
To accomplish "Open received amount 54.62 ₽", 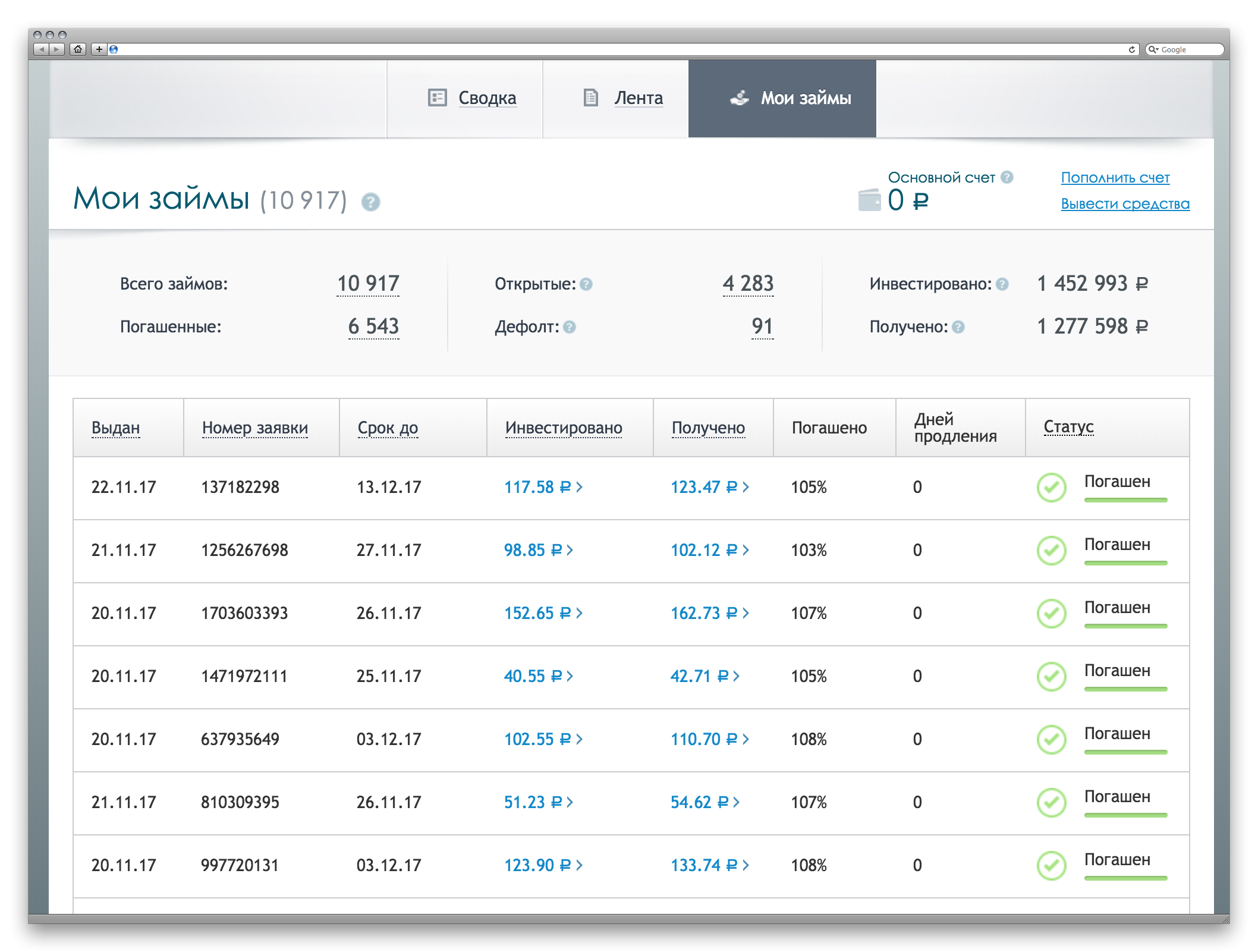I will (x=705, y=802).
